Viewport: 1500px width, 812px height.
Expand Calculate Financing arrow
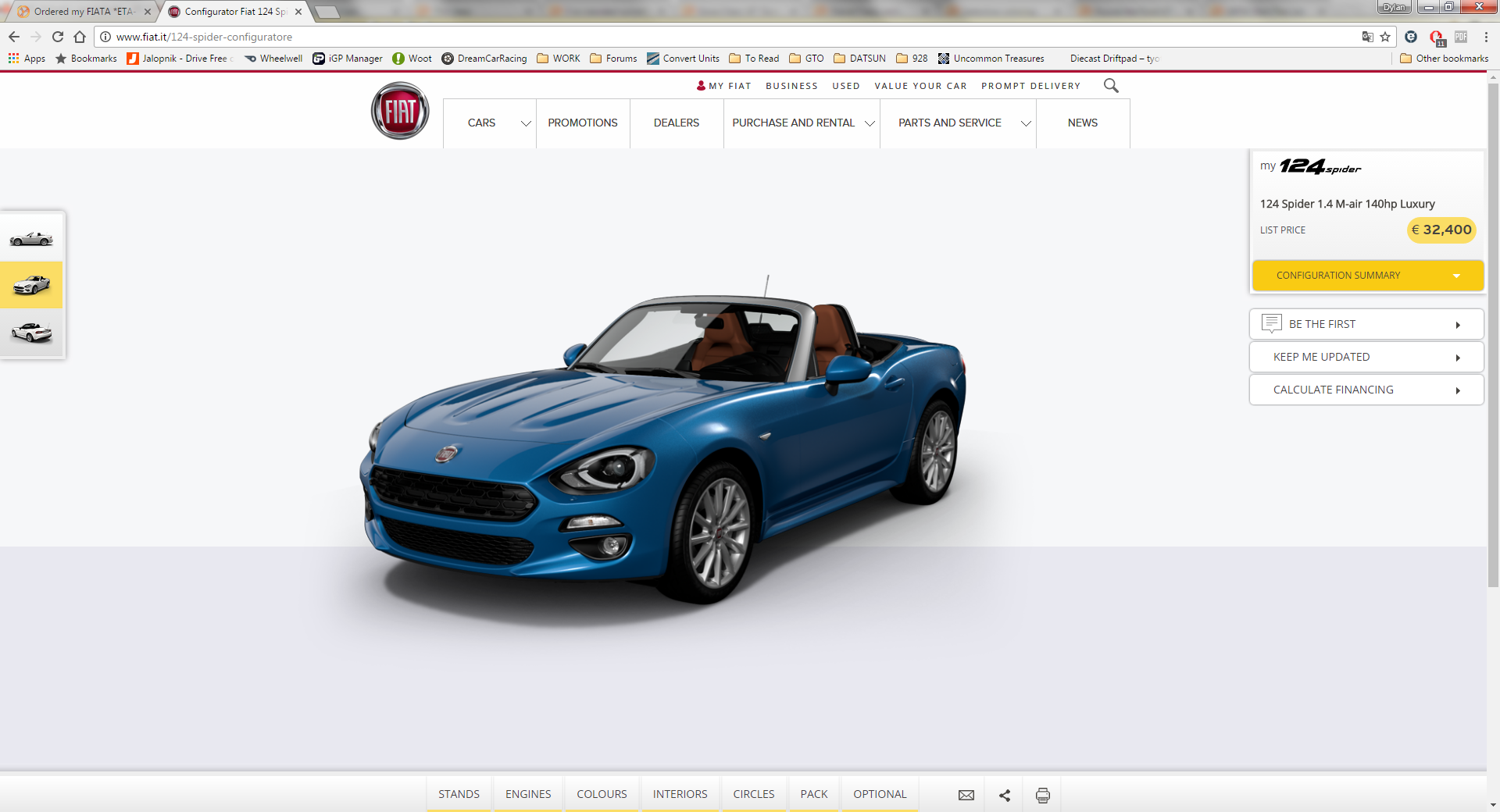[1458, 390]
